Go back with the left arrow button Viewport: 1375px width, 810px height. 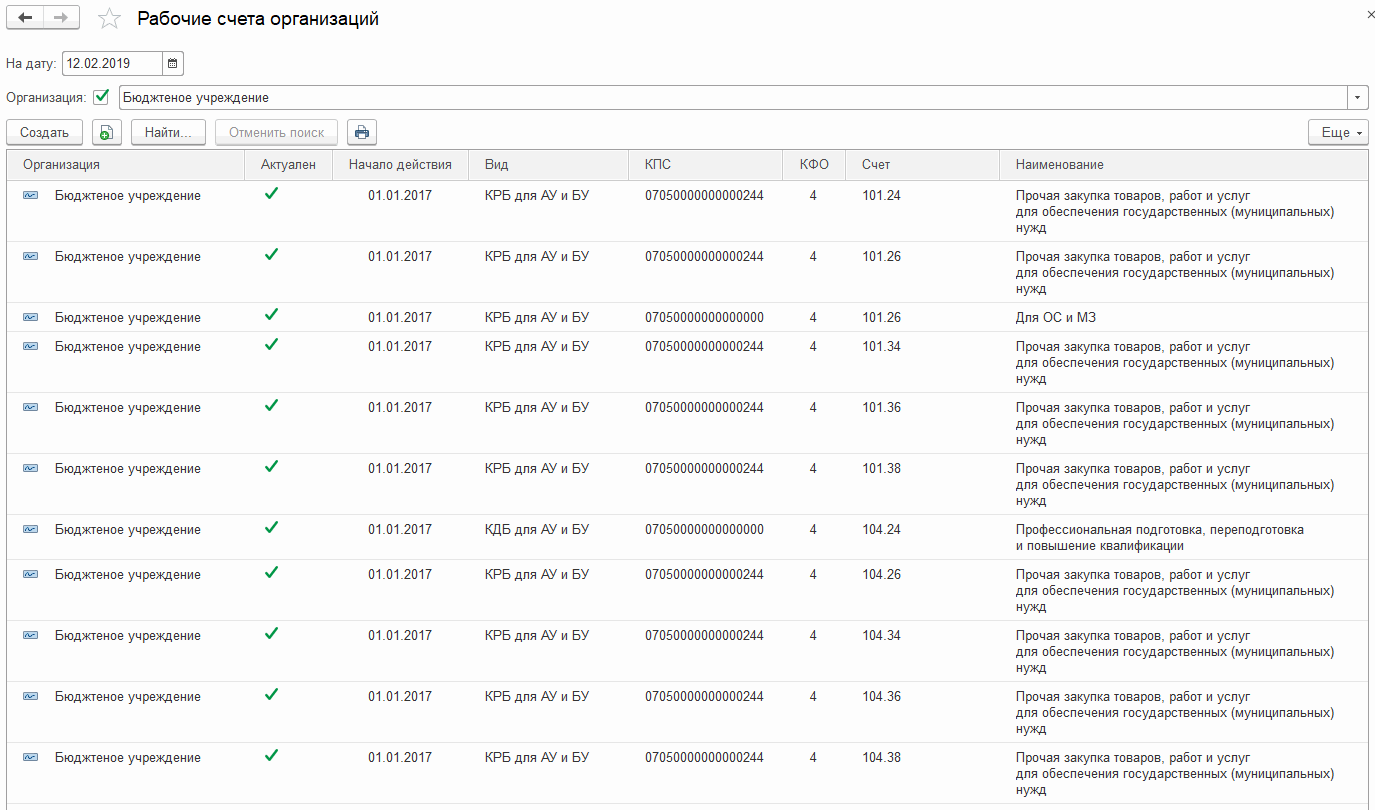point(25,18)
